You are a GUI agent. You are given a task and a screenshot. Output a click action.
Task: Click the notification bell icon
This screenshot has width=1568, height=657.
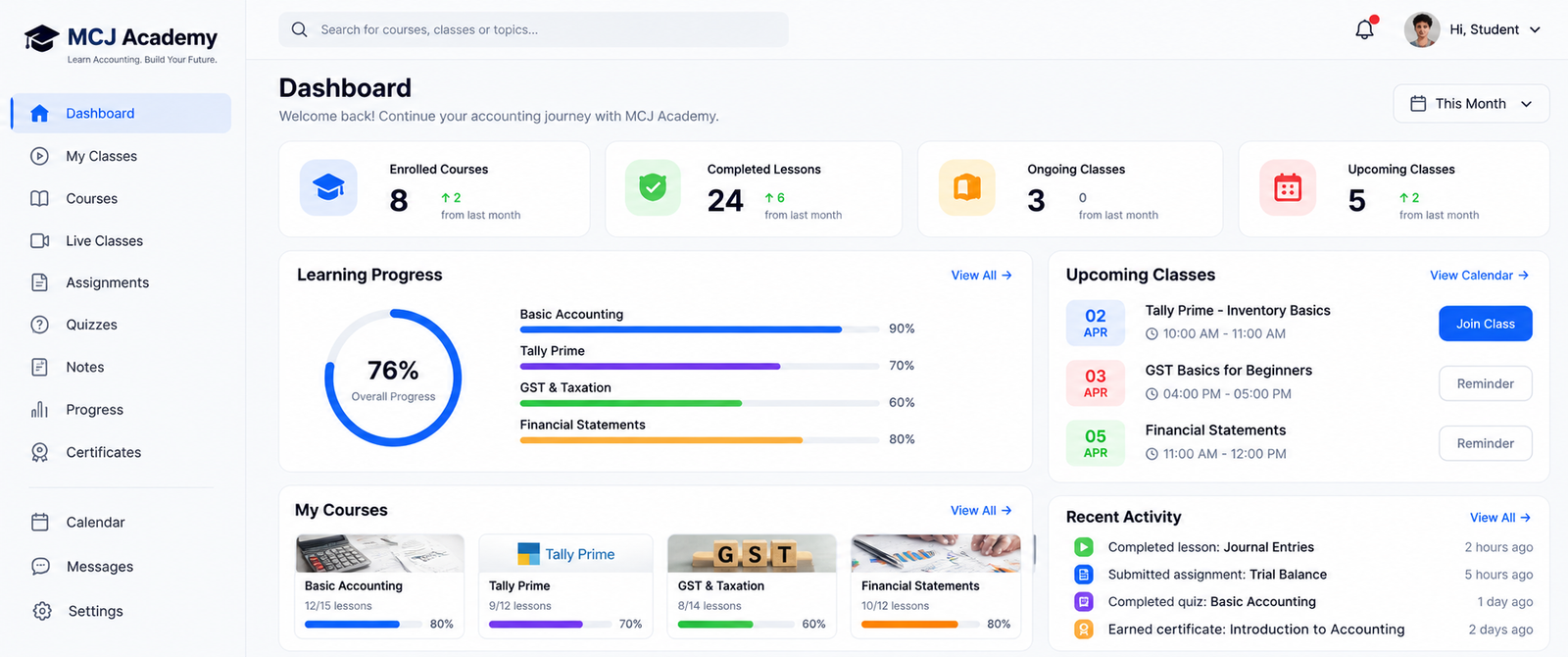pyautogui.click(x=1365, y=29)
